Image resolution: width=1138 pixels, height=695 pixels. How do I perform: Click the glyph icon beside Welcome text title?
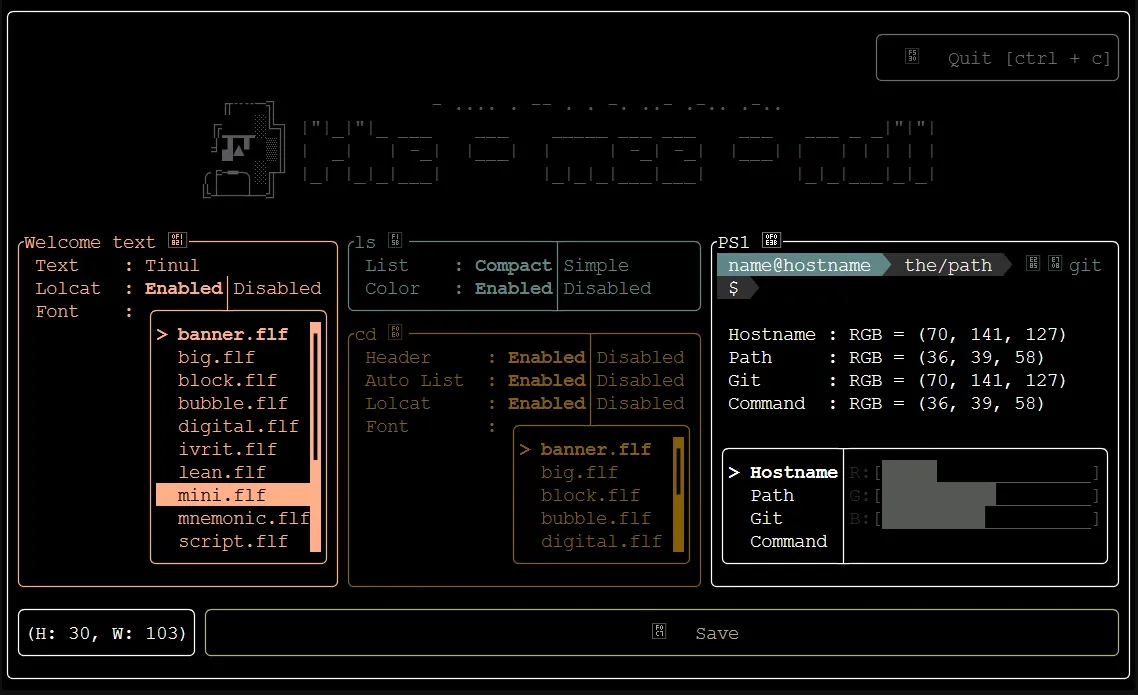177,240
